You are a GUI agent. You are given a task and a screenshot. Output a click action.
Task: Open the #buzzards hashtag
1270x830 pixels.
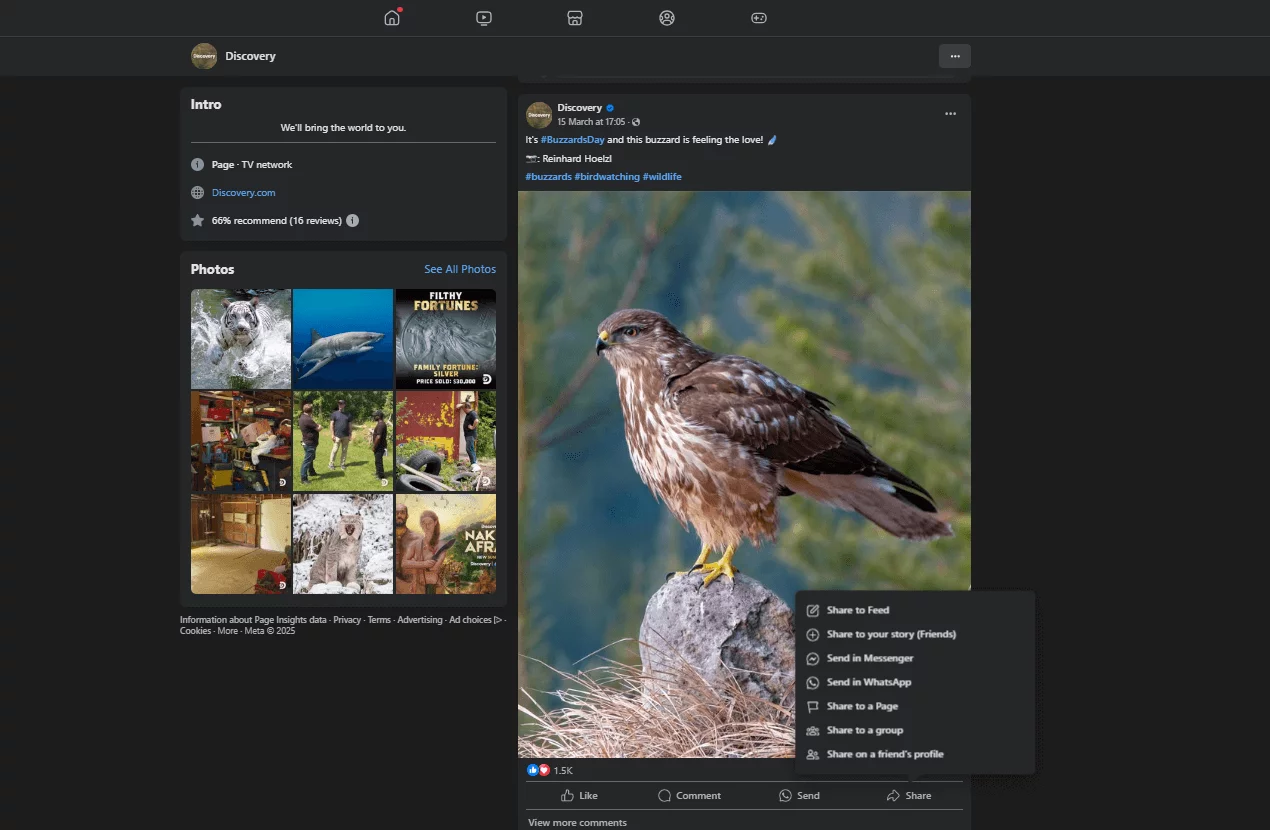tap(548, 177)
